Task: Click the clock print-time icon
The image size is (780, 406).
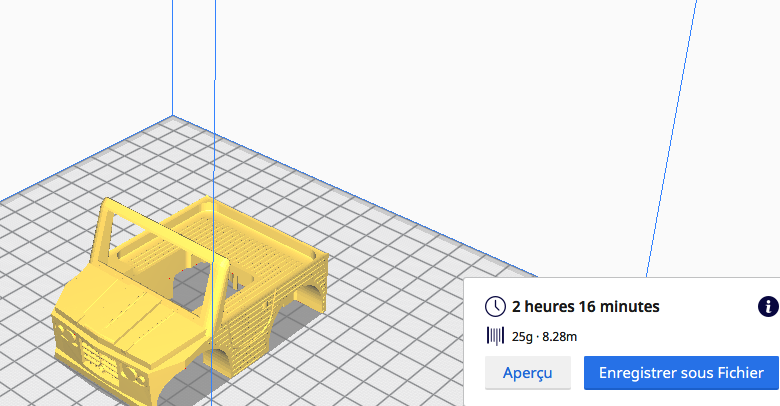Action: 495,306
